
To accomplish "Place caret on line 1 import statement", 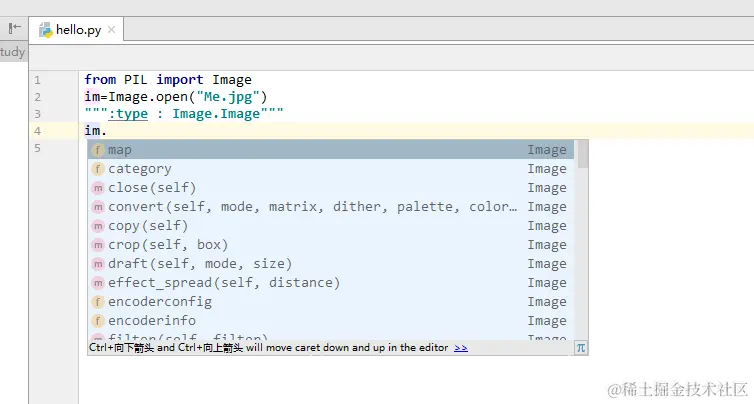I will tap(168, 79).
